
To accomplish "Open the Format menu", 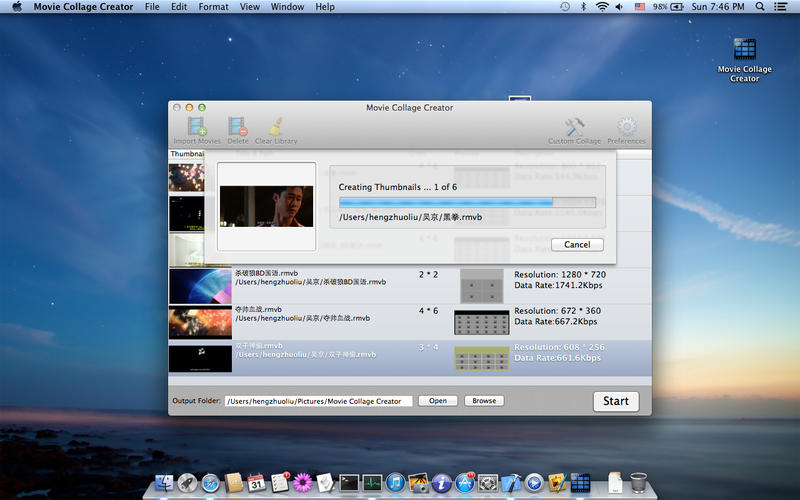I will click(x=213, y=7).
